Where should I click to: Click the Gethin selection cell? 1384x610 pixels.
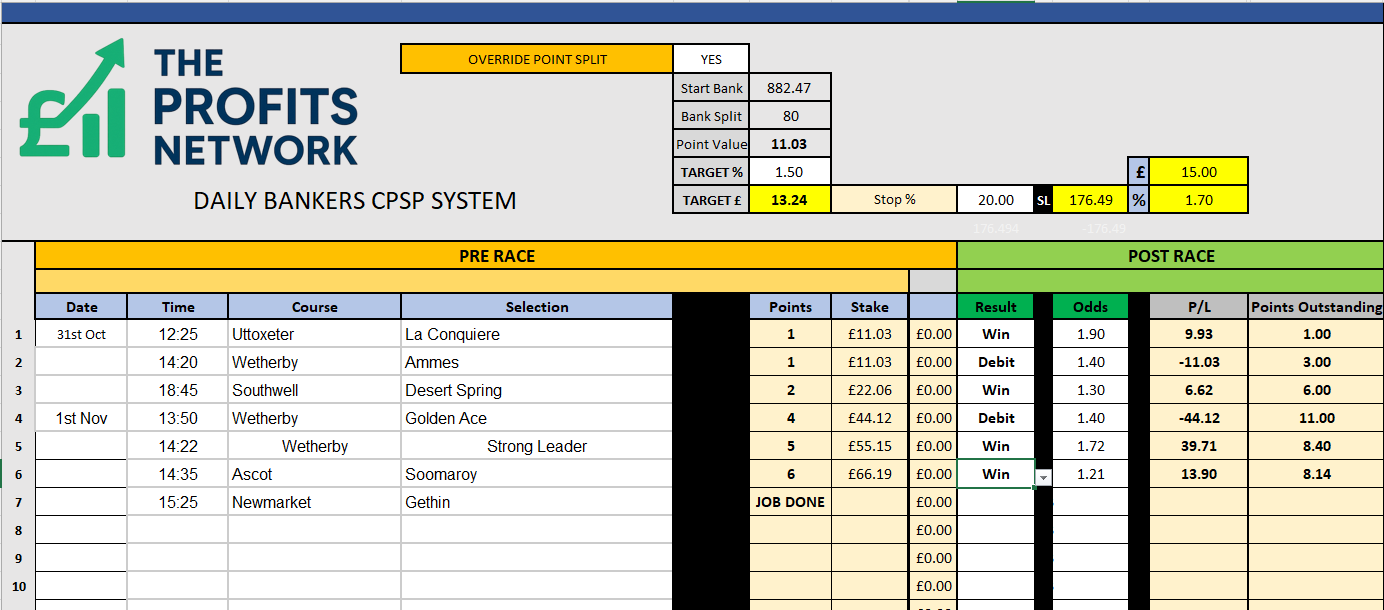pos(537,502)
